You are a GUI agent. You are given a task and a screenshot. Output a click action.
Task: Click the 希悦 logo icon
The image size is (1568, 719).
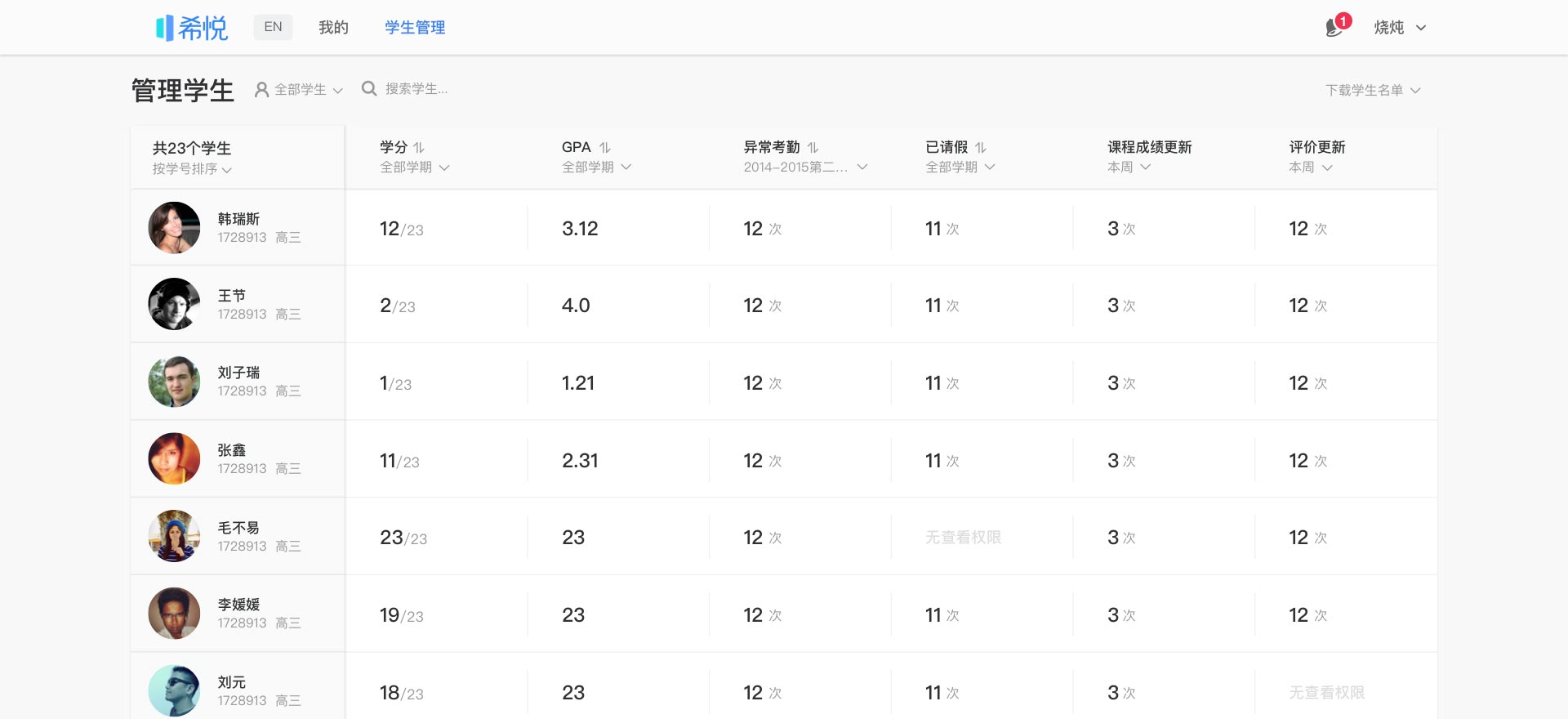click(x=165, y=28)
